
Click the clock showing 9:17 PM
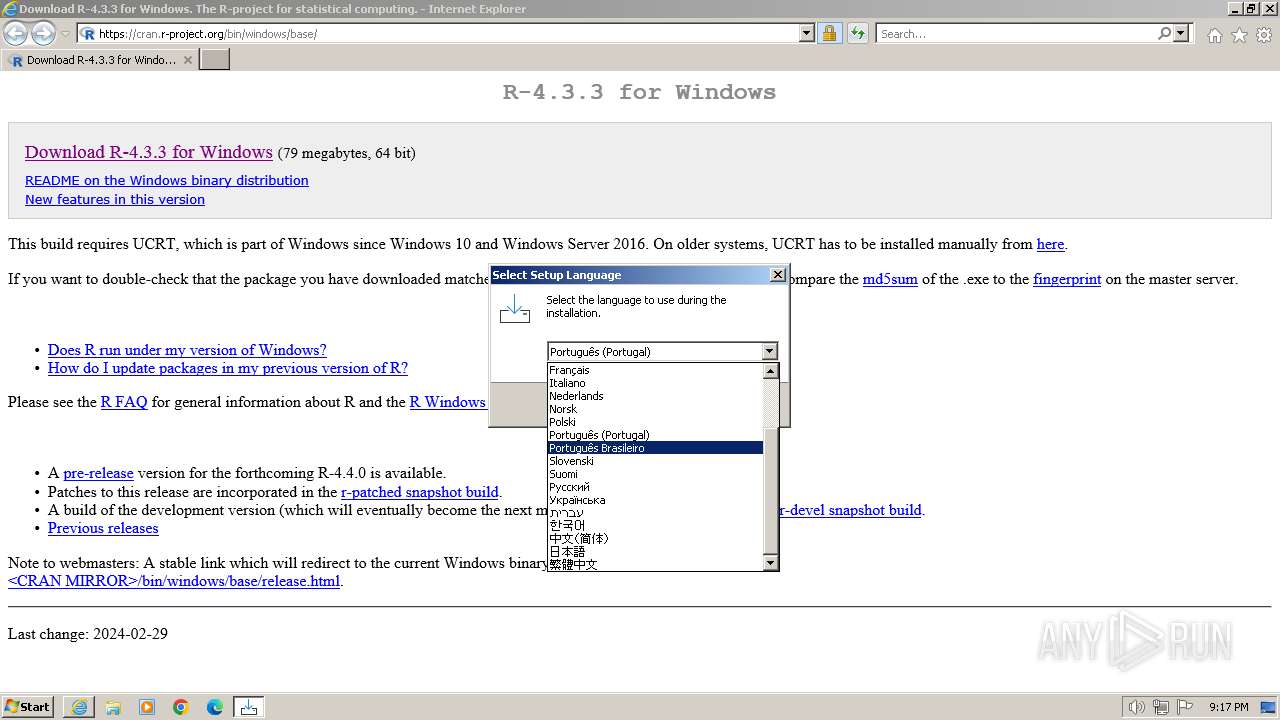click(1229, 707)
